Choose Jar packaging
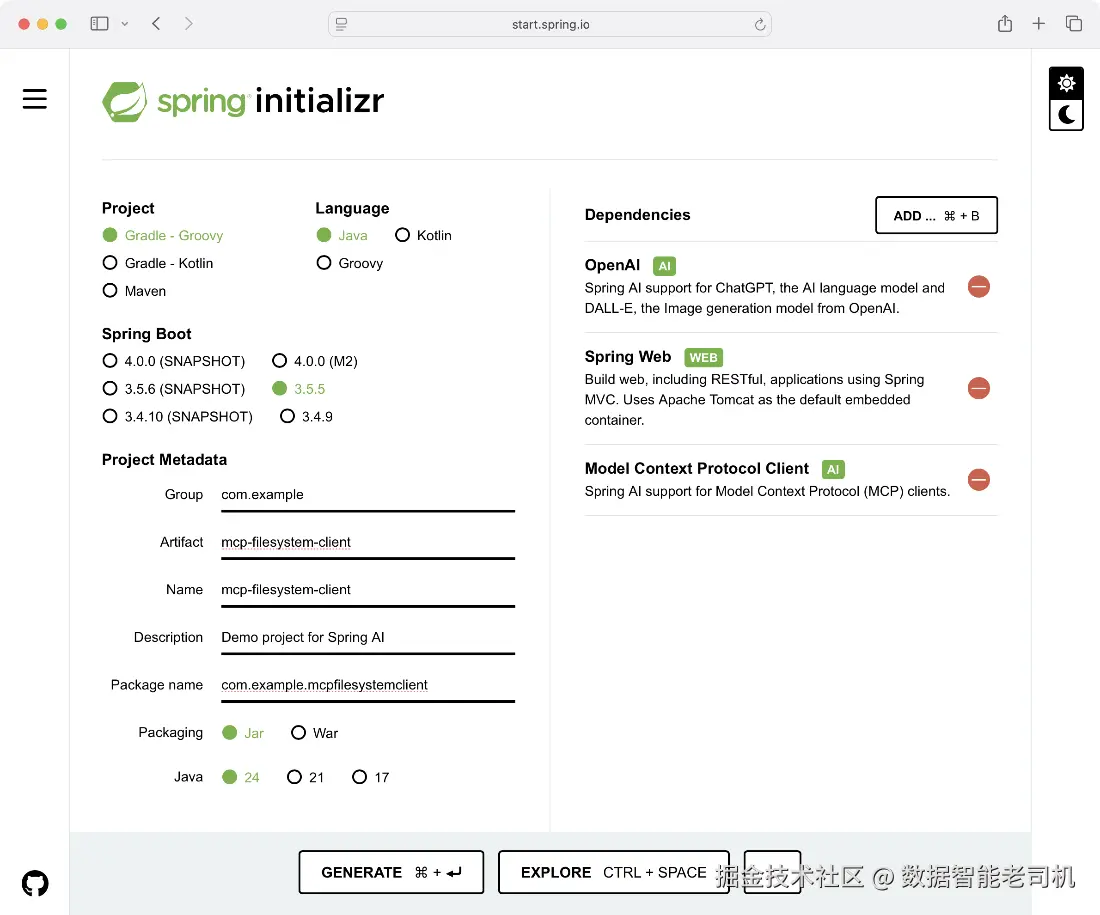This screenshot has height=915, width=1100. click(x=243, y=733)
